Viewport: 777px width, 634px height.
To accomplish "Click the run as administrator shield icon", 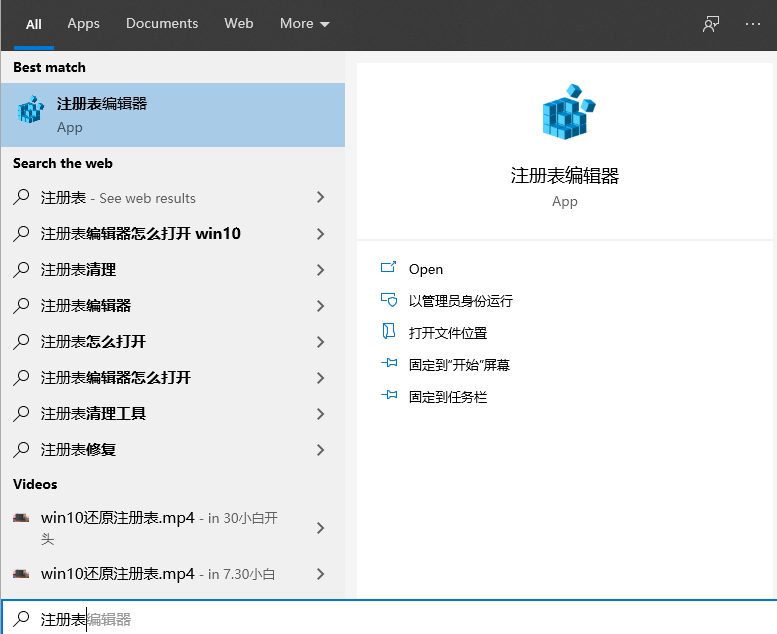I will click(x=389, y=299).
